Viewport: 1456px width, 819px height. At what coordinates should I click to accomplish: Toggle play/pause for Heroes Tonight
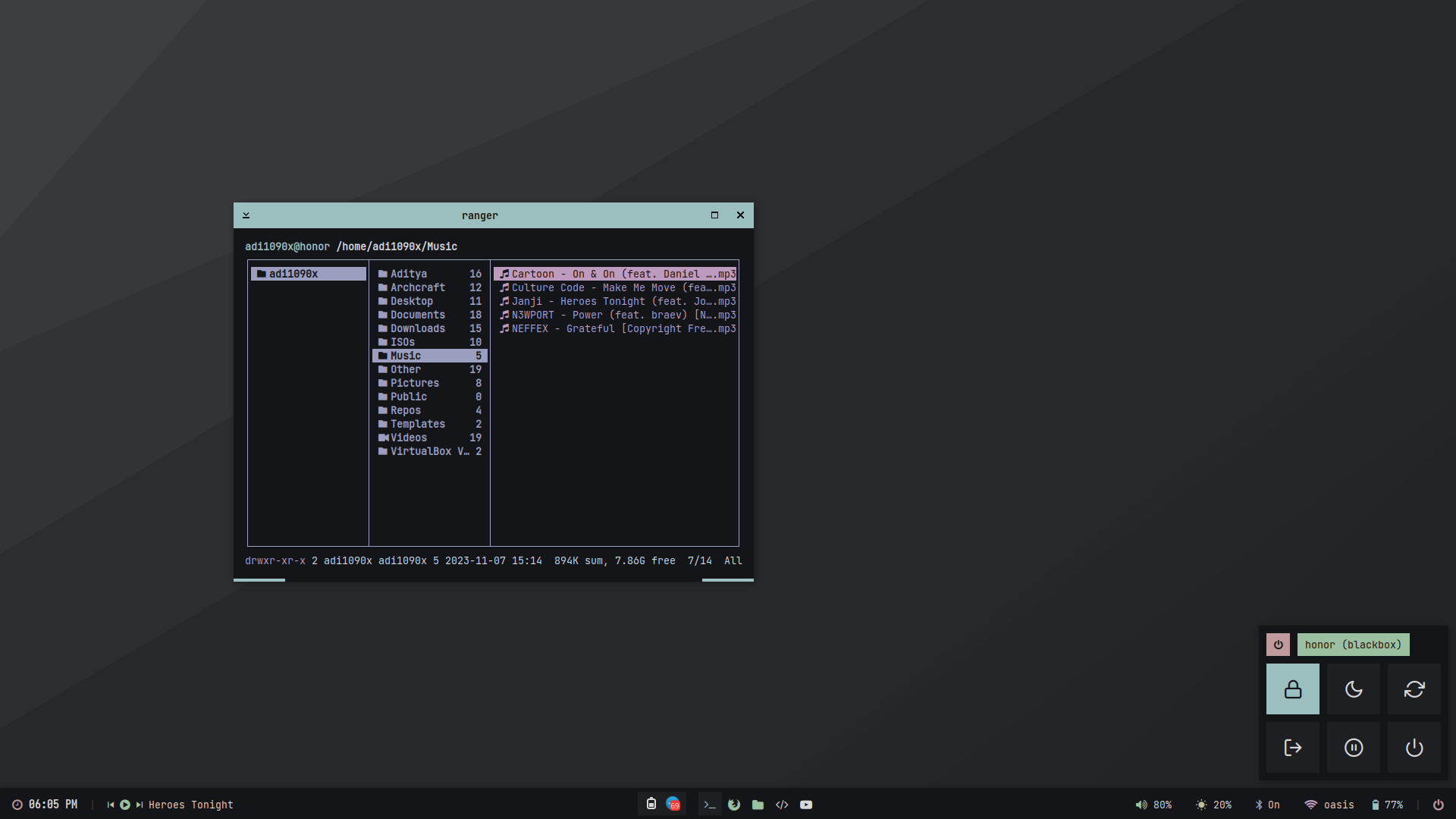click(x=125, y=805)
